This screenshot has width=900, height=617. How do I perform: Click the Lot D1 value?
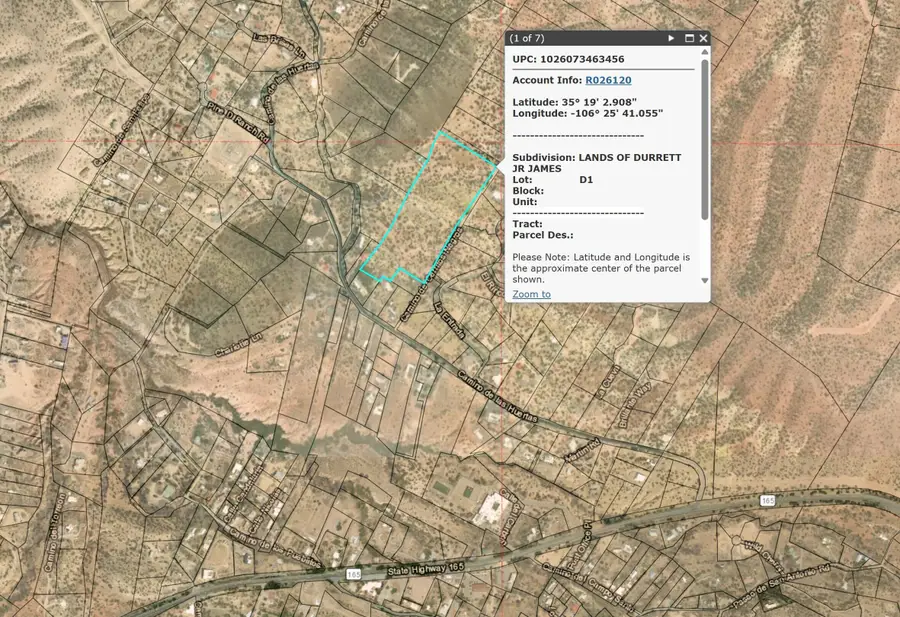(586, 180)
